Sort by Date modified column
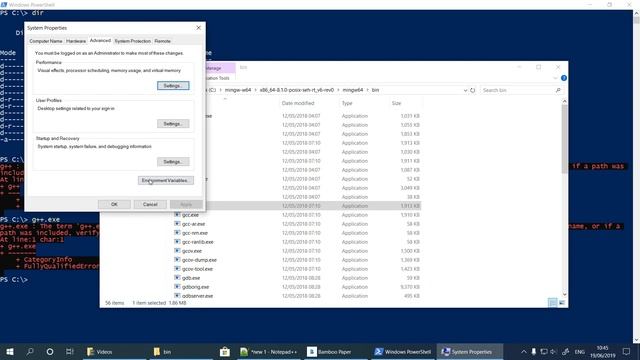The width and height of the screenshot is (640, 360). click(x=298, y=103)
